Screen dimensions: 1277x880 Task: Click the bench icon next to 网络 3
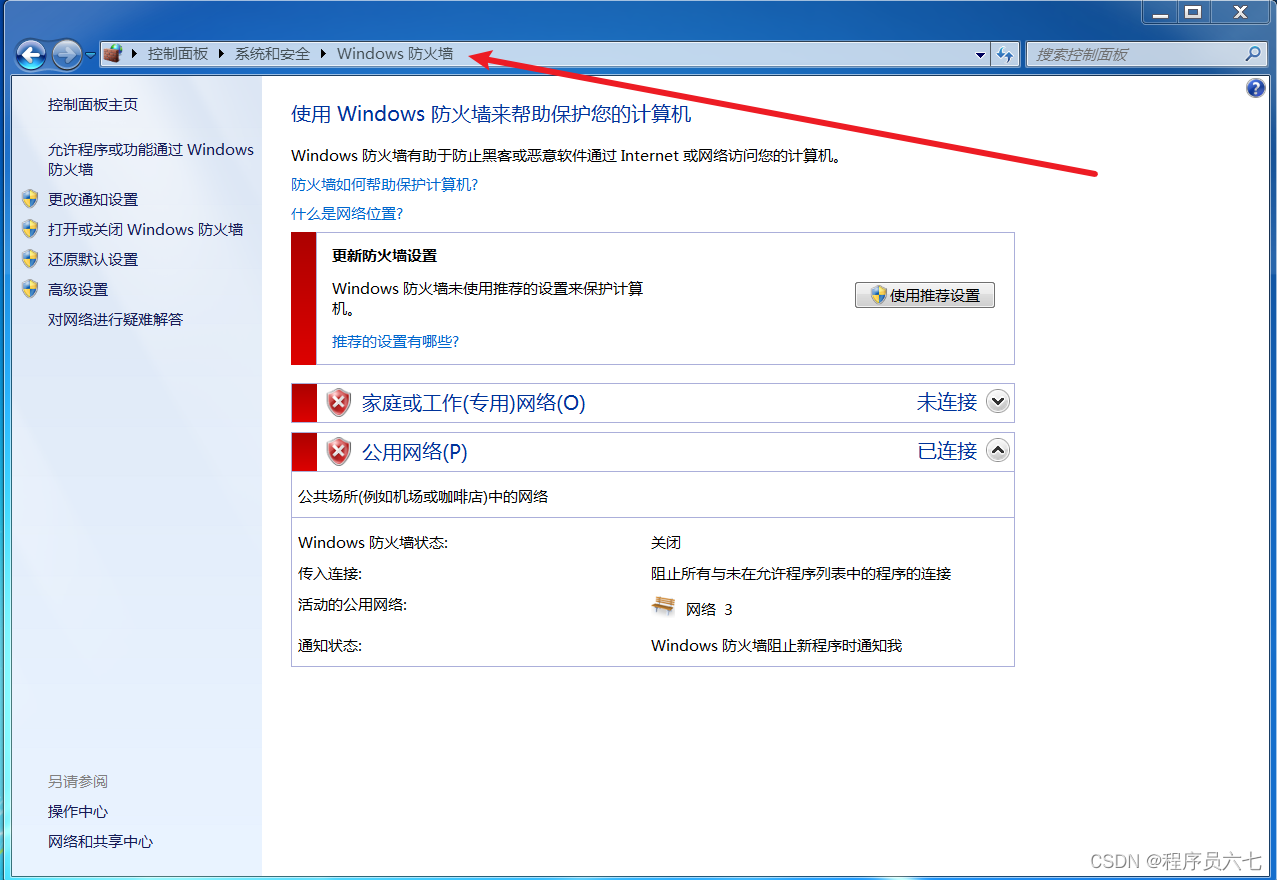664,606
